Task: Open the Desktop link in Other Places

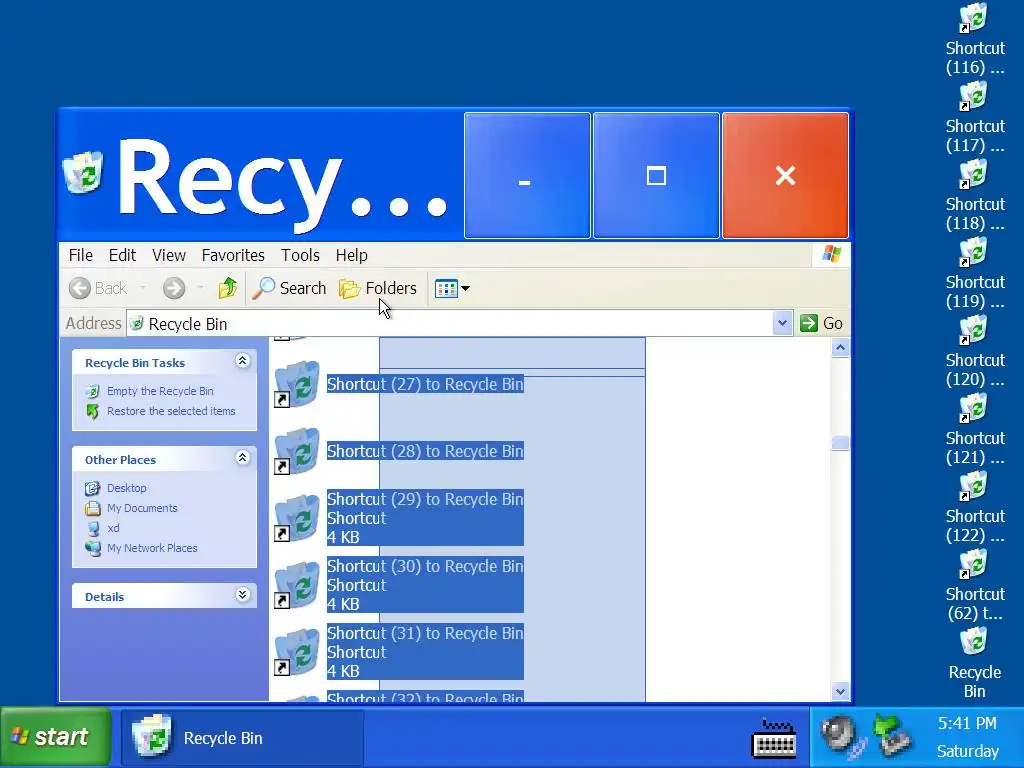Action: point(127,488)
